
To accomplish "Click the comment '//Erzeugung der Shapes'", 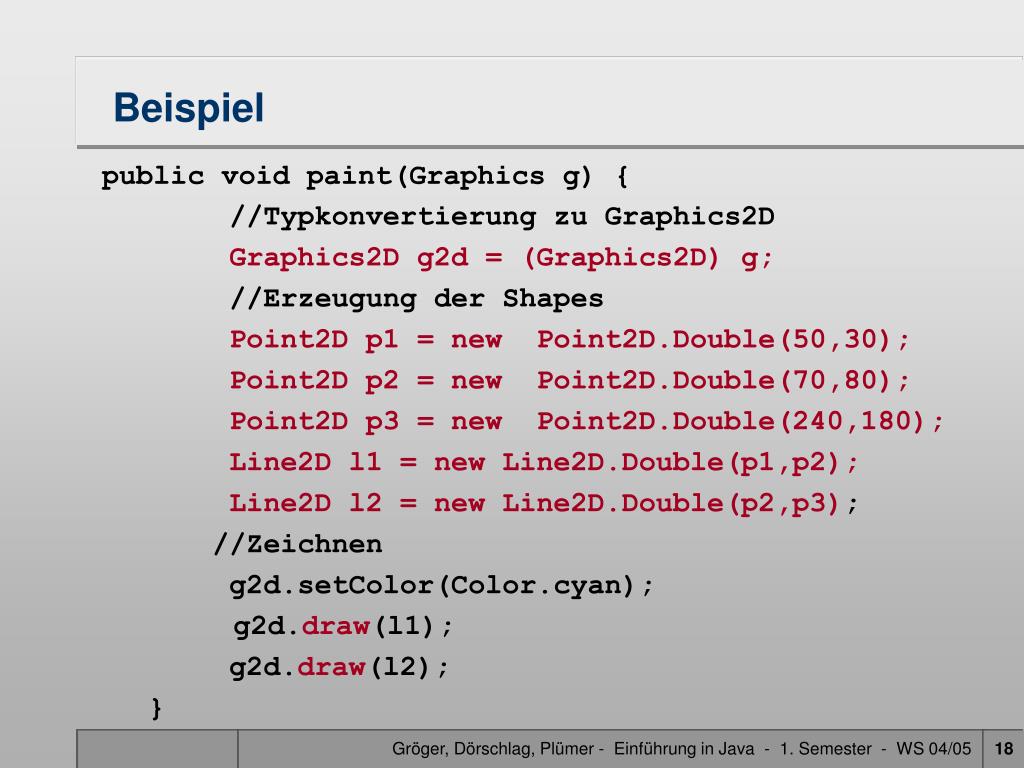I will click(x=417, y=299).
